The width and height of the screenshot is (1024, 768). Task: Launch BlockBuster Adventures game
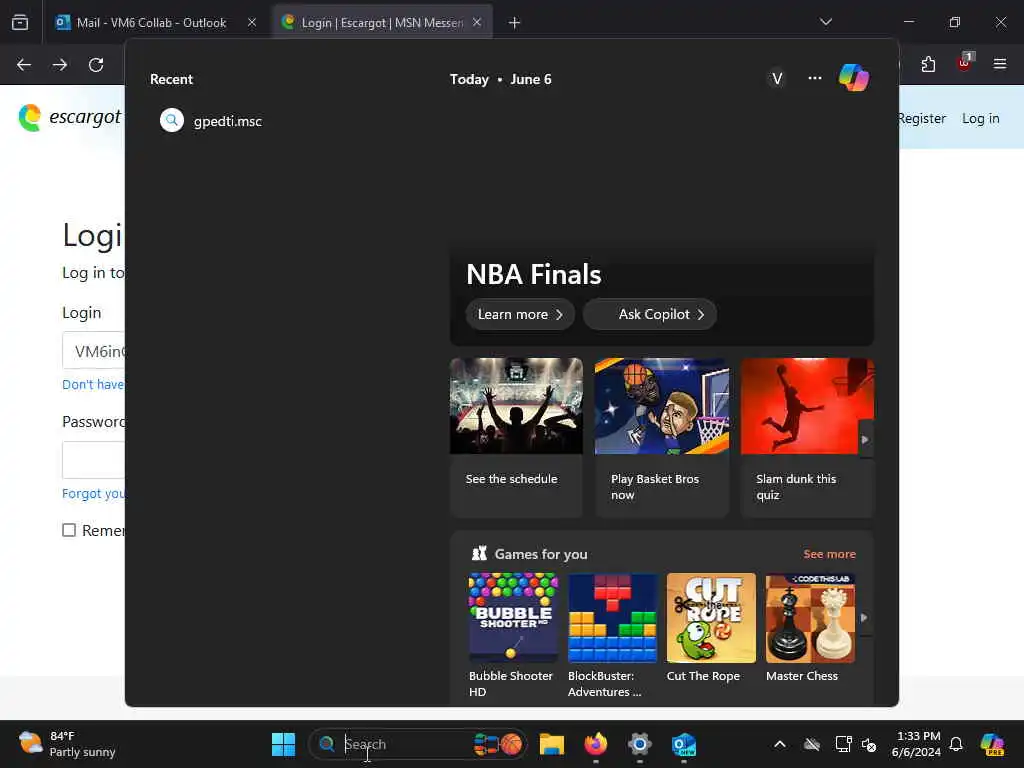[612, 635]
